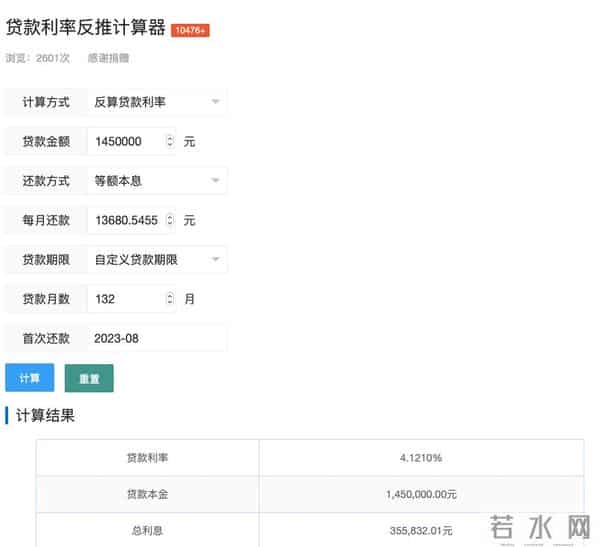Click the stepper arrows in the 贷款金额 field
Screen dimensions: 600x547
[170, 141]
